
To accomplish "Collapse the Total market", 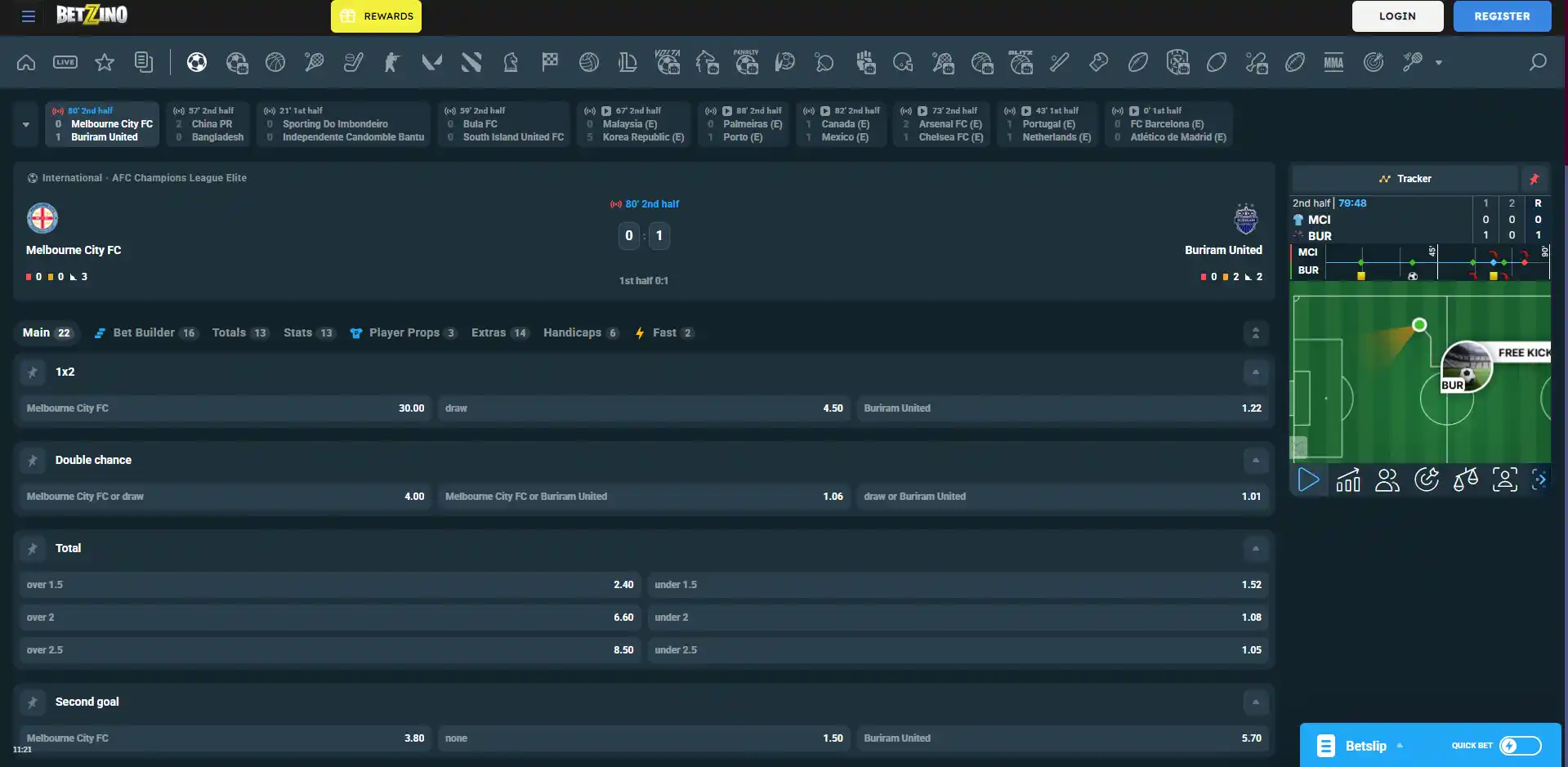I will 1256,549.
